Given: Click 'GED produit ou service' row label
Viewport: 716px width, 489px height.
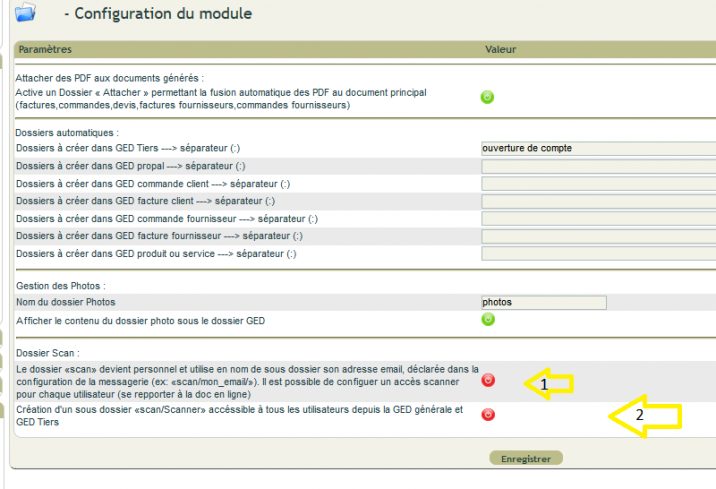Looking at the screenshot, I should [156, 253].
